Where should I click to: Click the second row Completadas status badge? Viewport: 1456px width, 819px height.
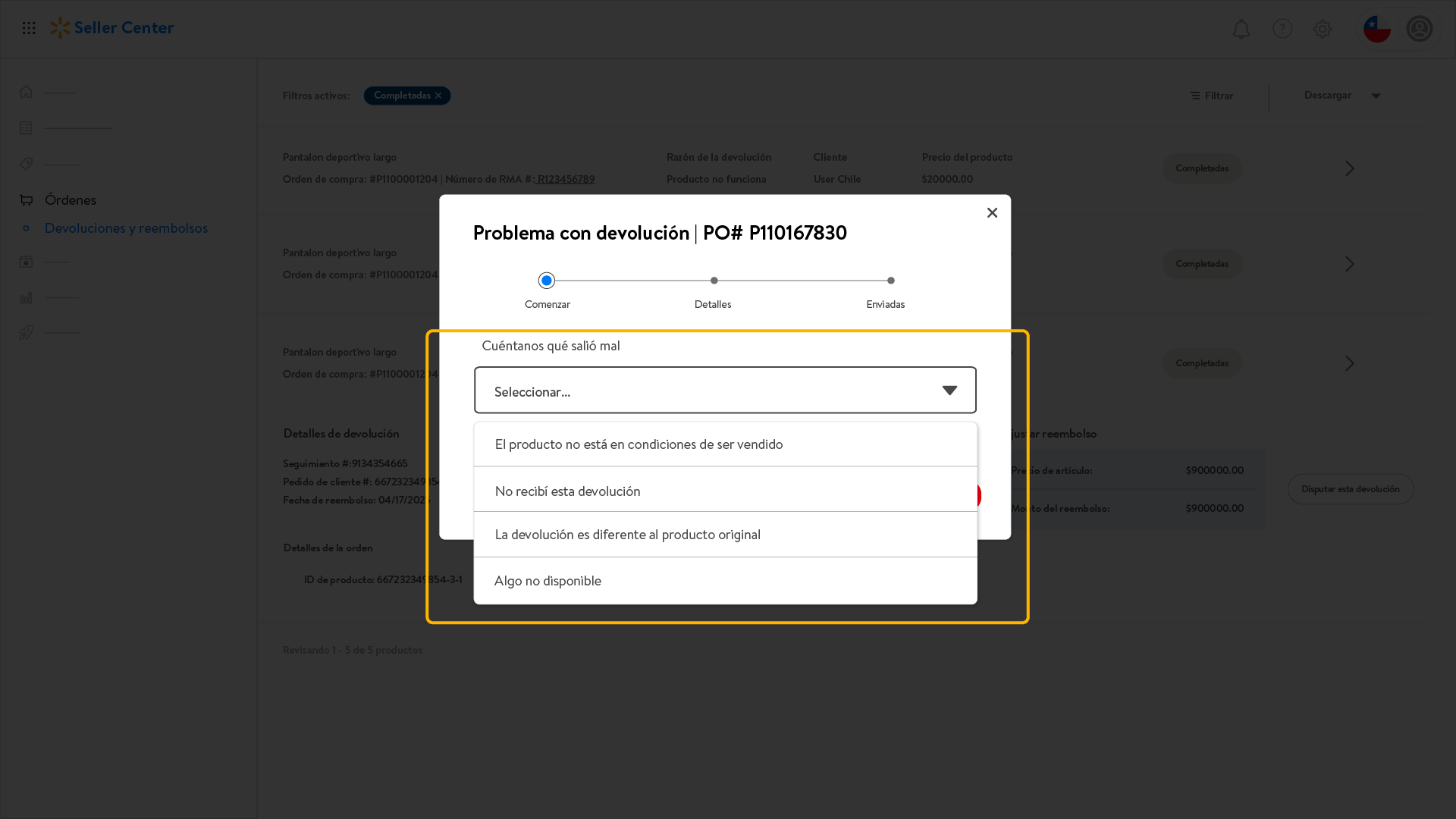point(1202,264)
